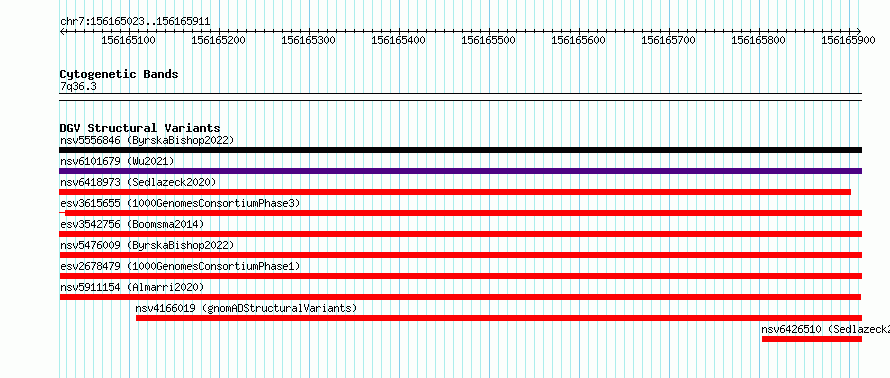
Task: Click the 156165100 ruler tick label
Action: coord(128,40)
